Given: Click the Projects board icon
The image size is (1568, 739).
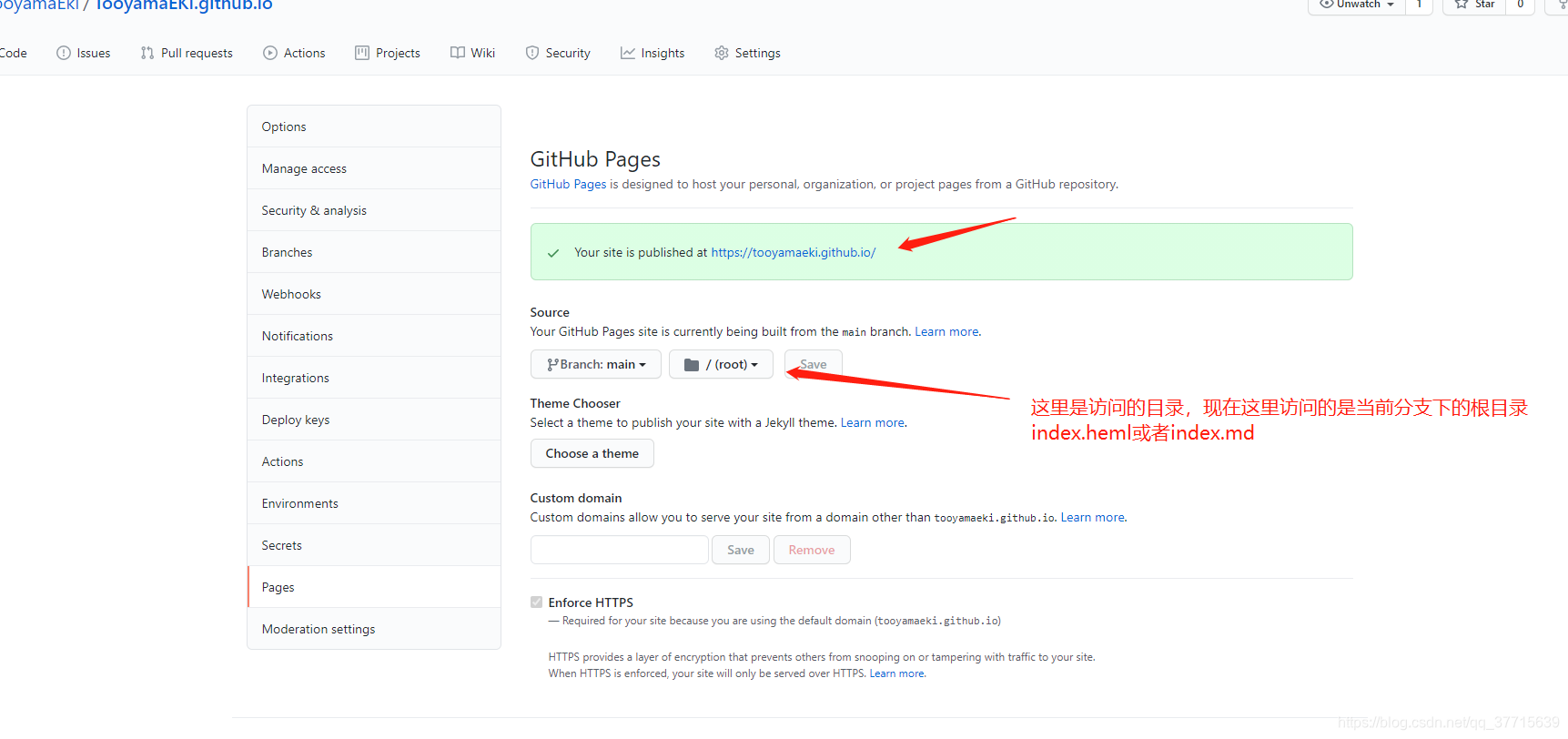Looking at the screenshot, I should tap(362, 53).
